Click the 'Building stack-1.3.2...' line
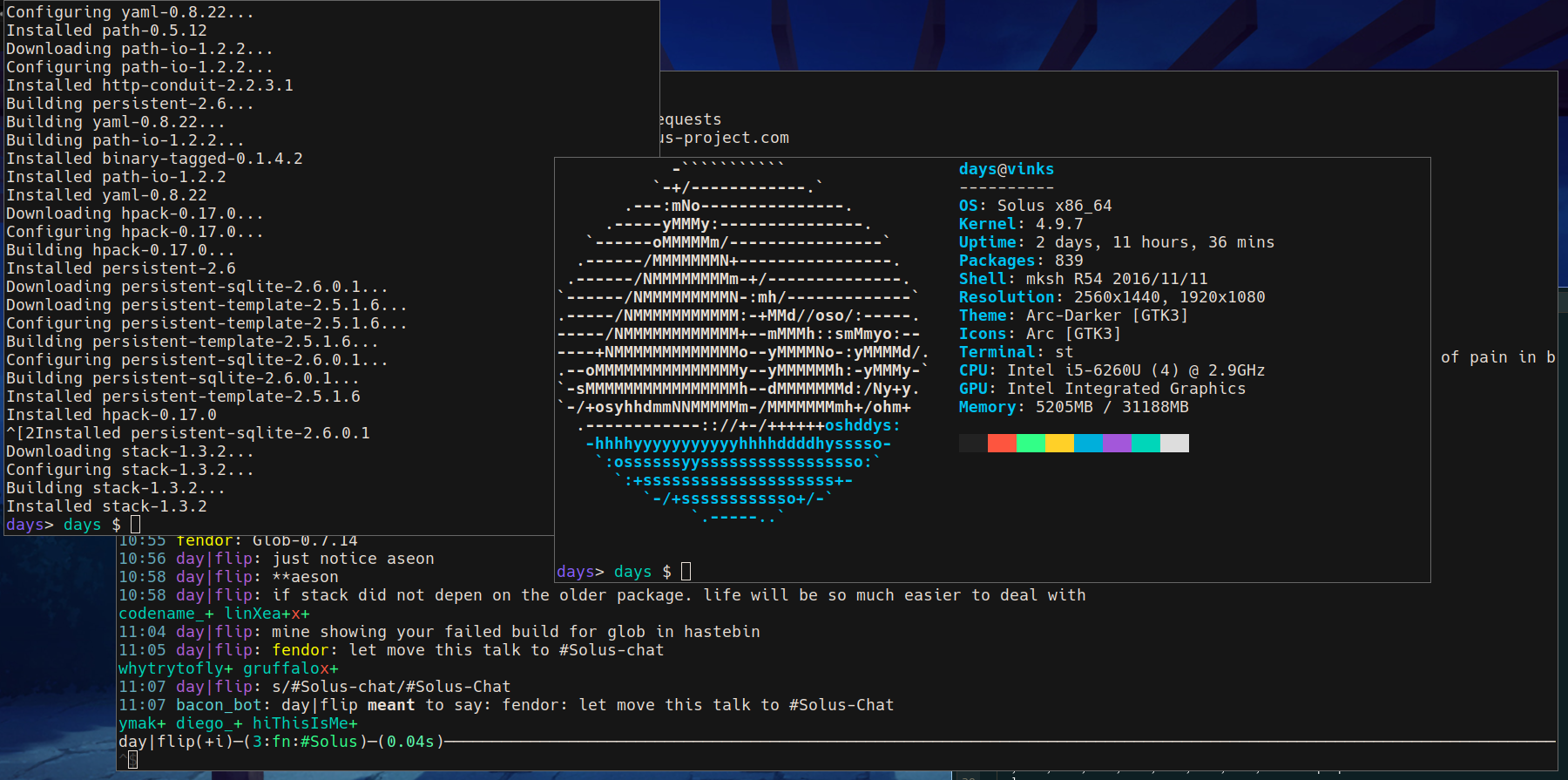Viewport: 1568px width, 780px height. [116, 488]
